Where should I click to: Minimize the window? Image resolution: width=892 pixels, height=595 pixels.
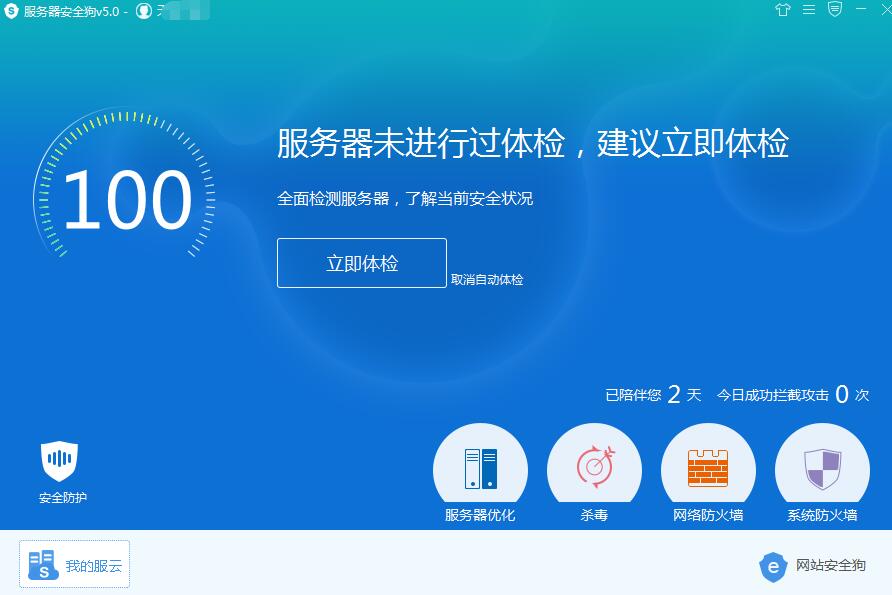[861, 9]
